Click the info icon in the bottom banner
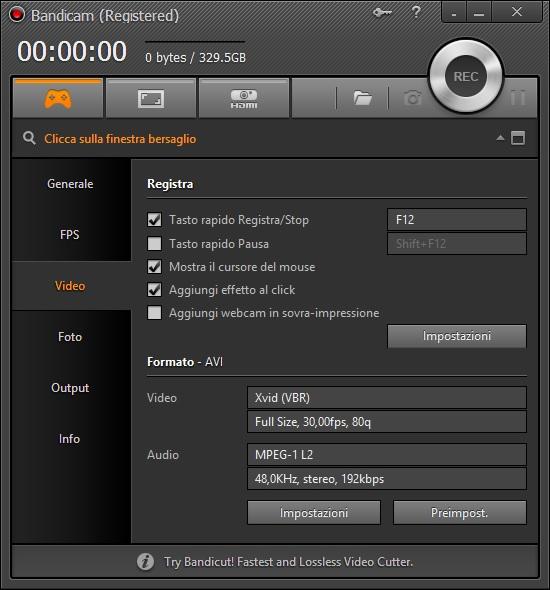Screen dimensions: 550x590 pos(145,562)
